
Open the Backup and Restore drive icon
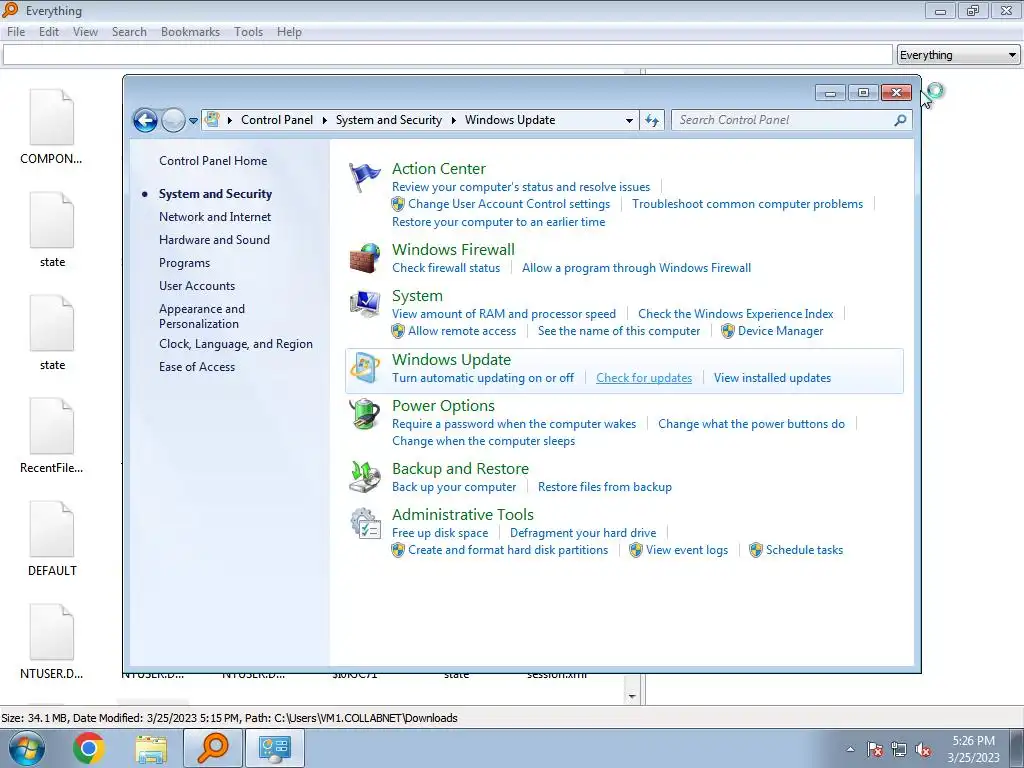(364, 477)
